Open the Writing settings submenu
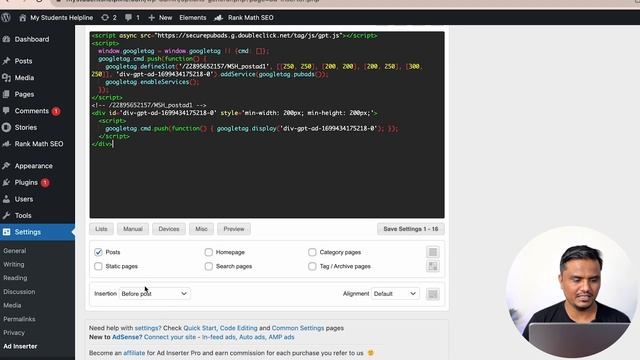 pos(14,264)
